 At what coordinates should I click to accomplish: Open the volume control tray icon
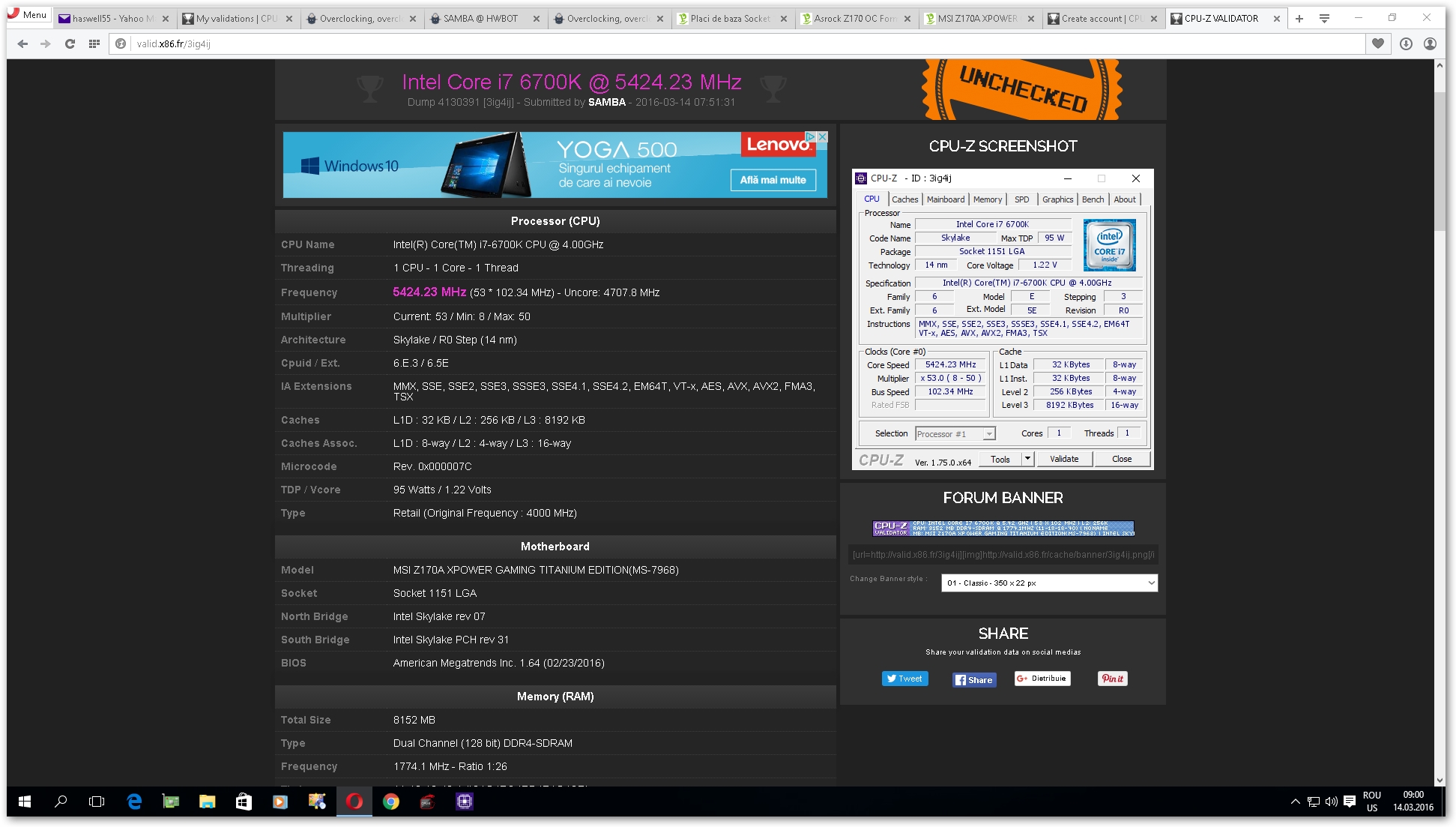pos(1332,802)
